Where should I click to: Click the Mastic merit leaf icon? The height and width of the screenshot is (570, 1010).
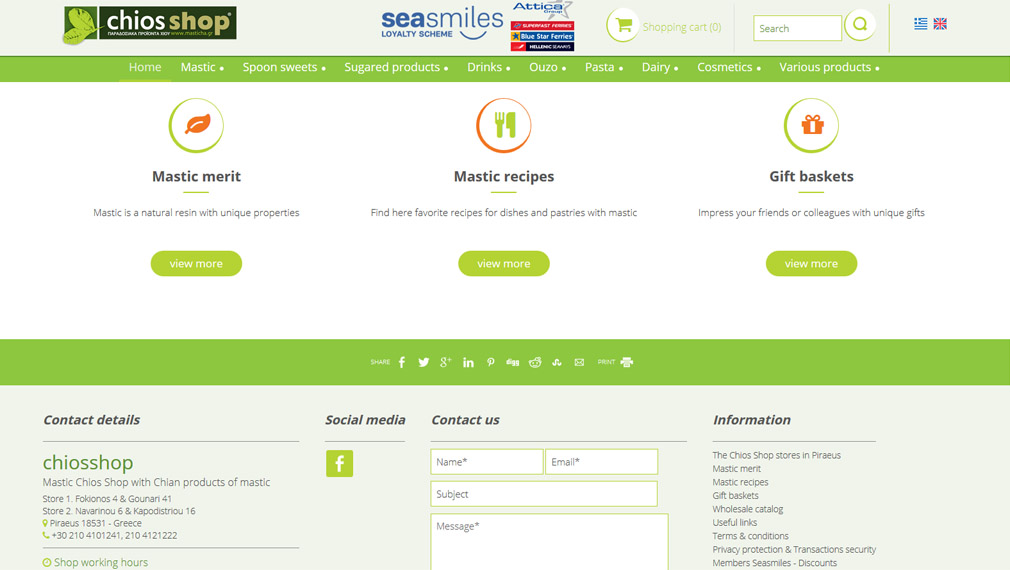pos(196,125)
